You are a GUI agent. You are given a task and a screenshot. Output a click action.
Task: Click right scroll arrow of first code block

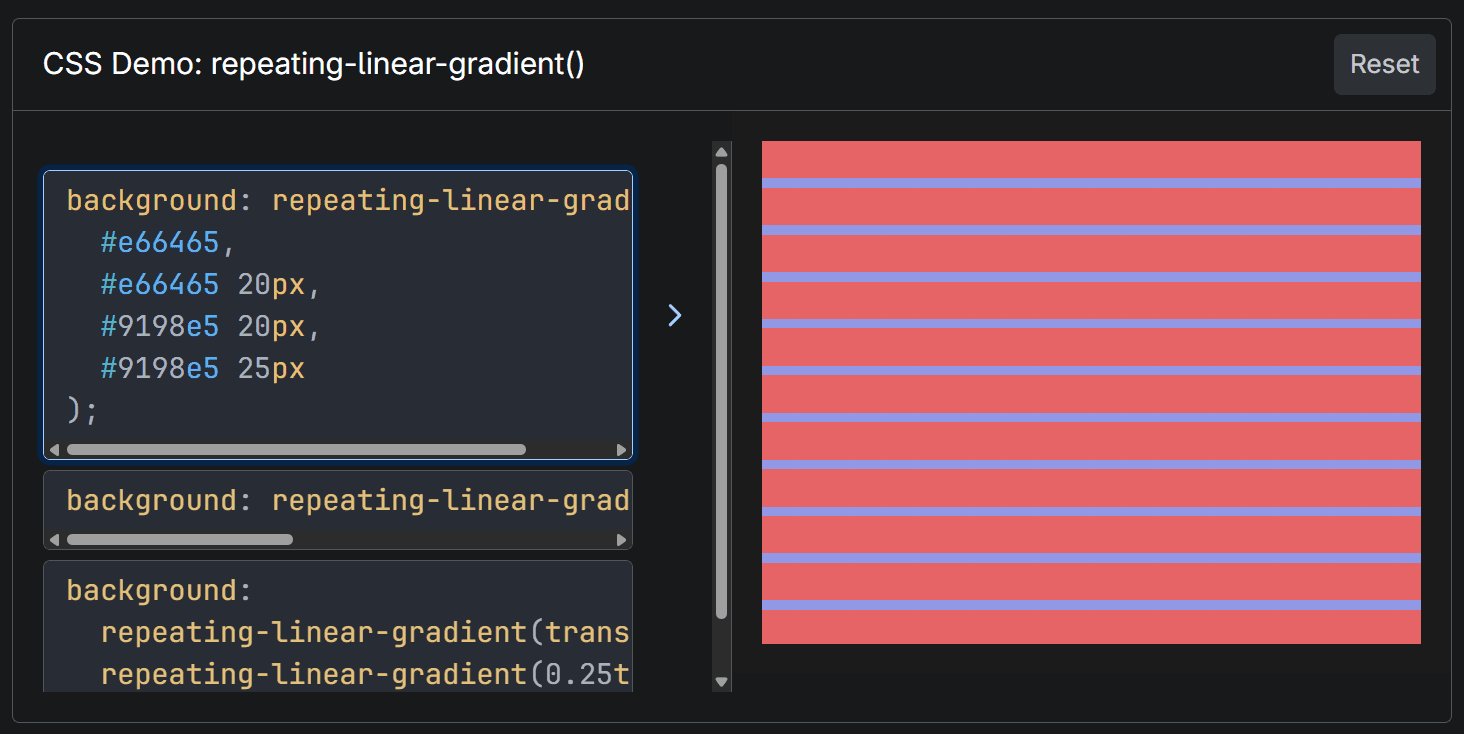point(622,450)
